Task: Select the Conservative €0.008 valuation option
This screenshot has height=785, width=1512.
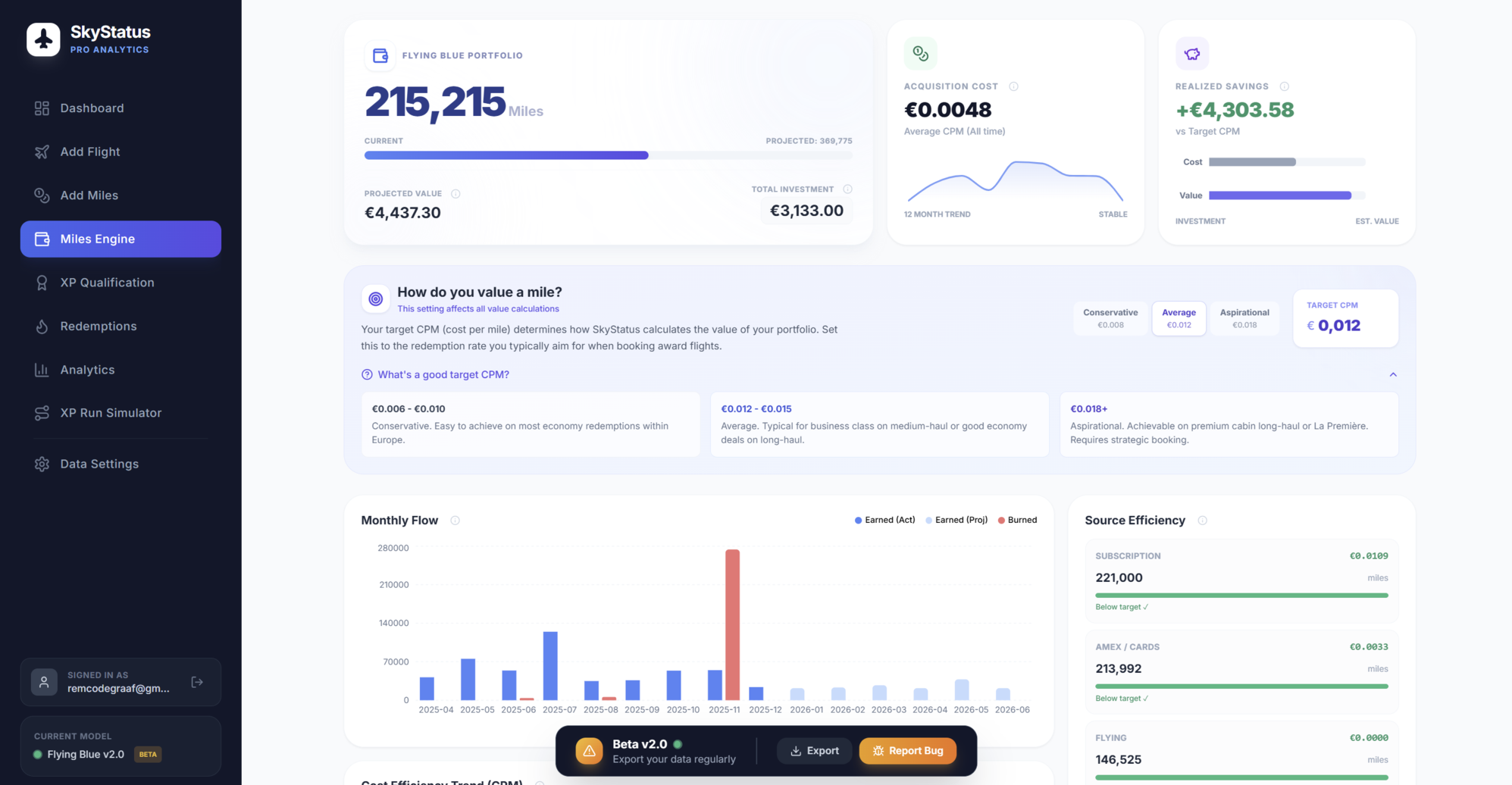Action: coord(1110,318)
